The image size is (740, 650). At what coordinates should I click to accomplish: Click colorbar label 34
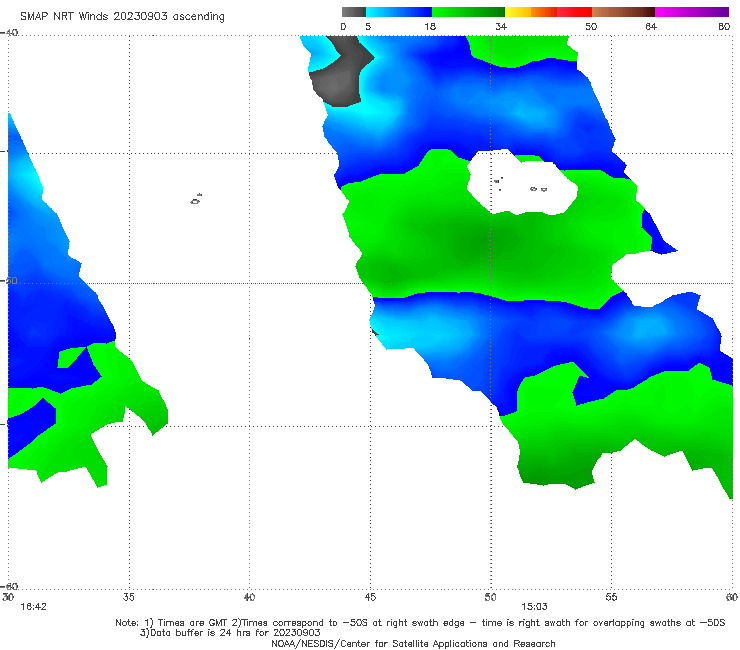pyautogui.click(x=501, y=27)
